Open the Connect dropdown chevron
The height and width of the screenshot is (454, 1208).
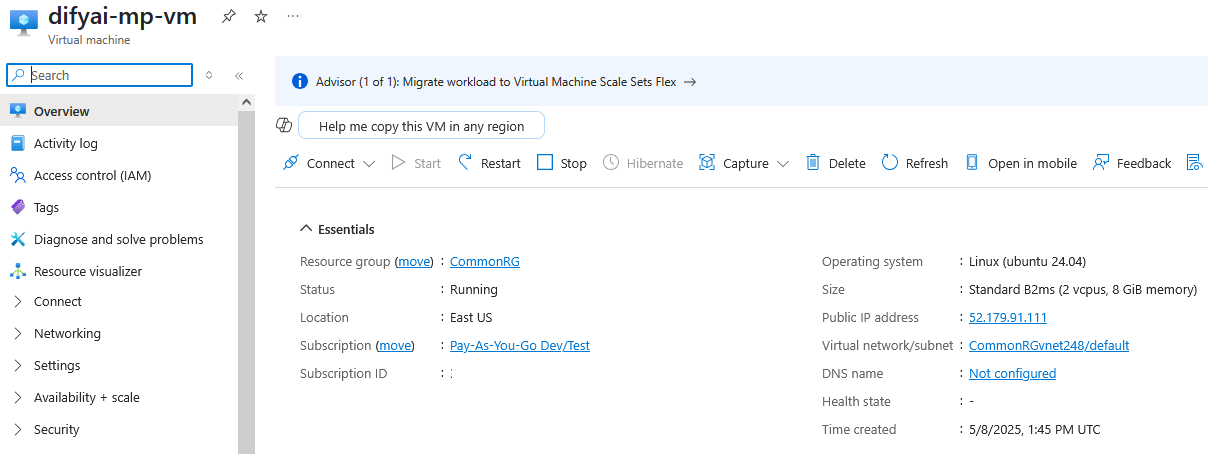pos(369,164)
